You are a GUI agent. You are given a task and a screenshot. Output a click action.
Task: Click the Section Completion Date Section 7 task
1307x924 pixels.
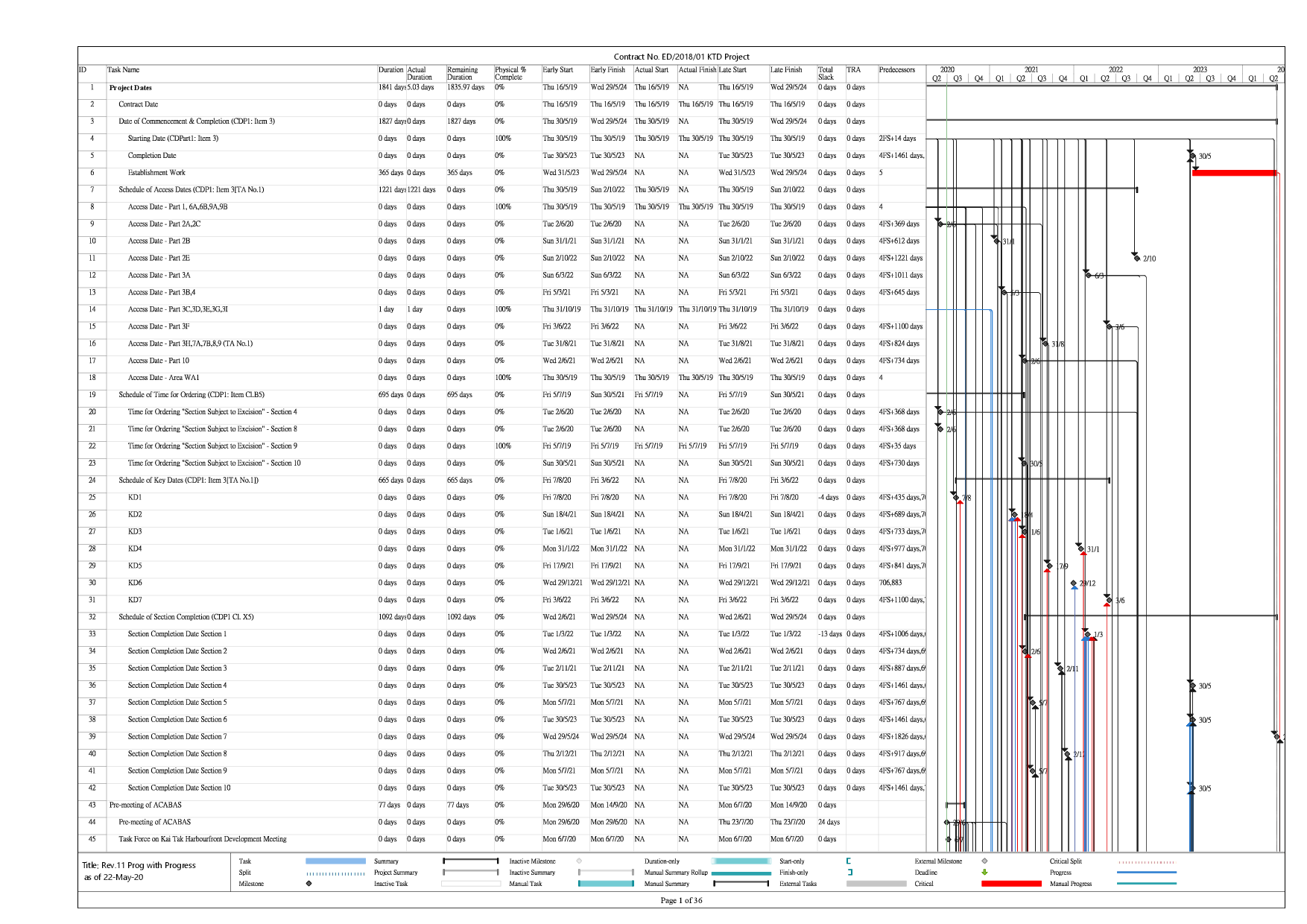(x=177, y=737)
